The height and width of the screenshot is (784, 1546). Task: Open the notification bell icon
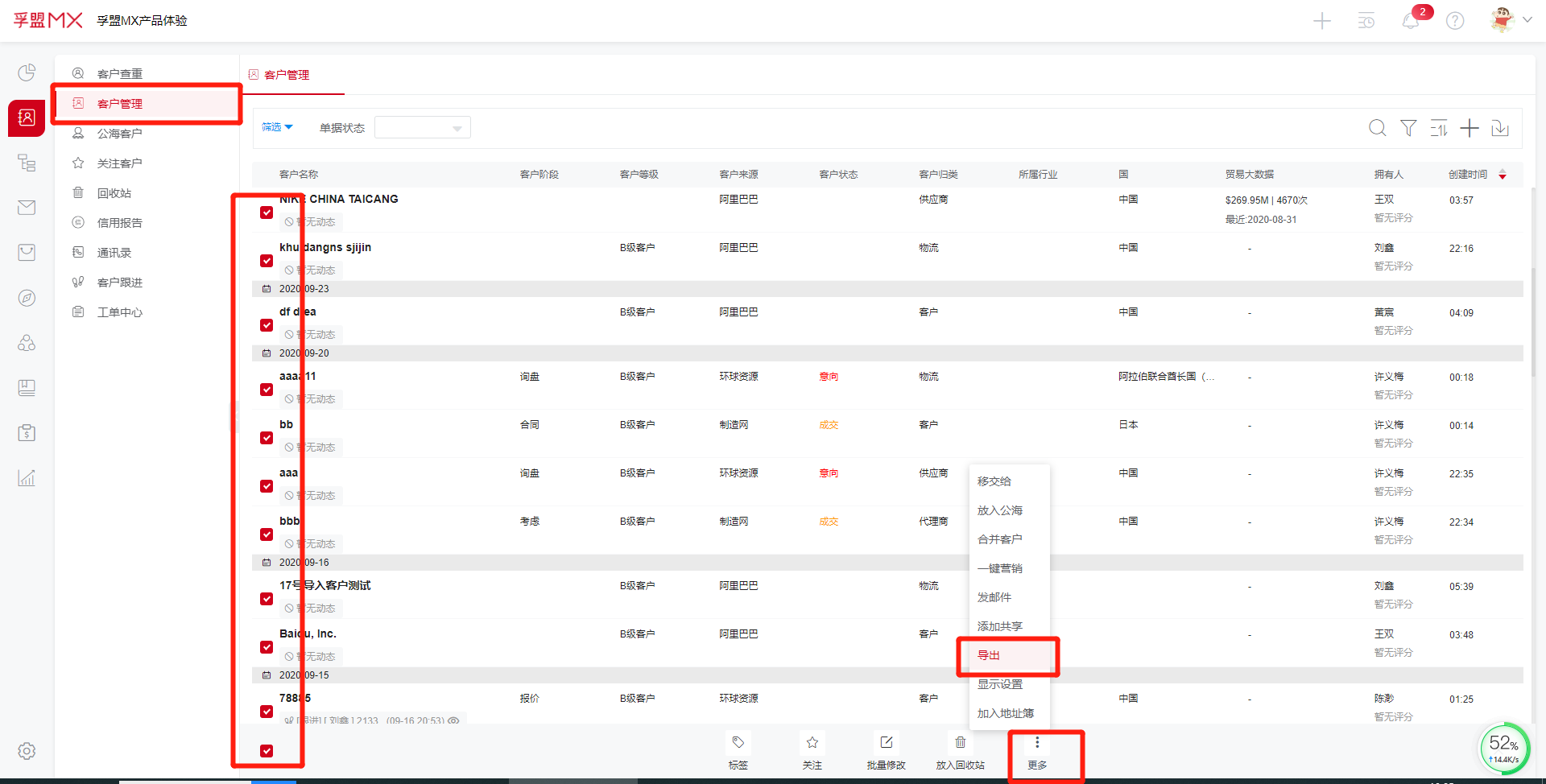1411,21
